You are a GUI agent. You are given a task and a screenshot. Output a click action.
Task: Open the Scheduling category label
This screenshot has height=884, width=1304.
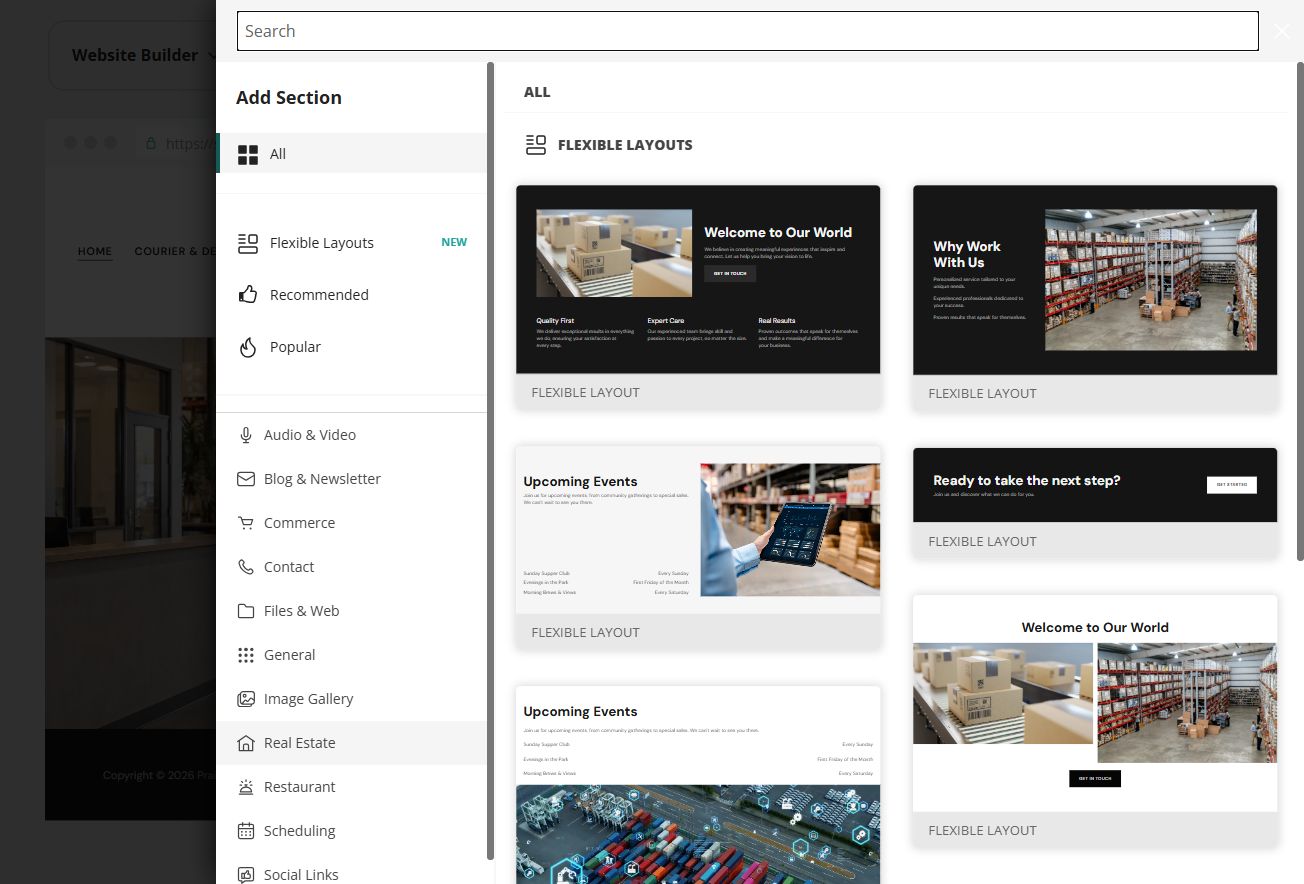coord(299,831)
